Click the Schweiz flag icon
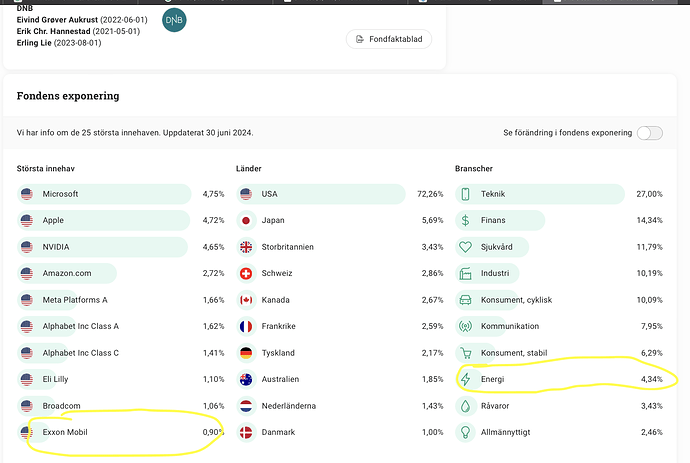Image resolution: width=690 pixels, height=463 pixels. point(246,273)
